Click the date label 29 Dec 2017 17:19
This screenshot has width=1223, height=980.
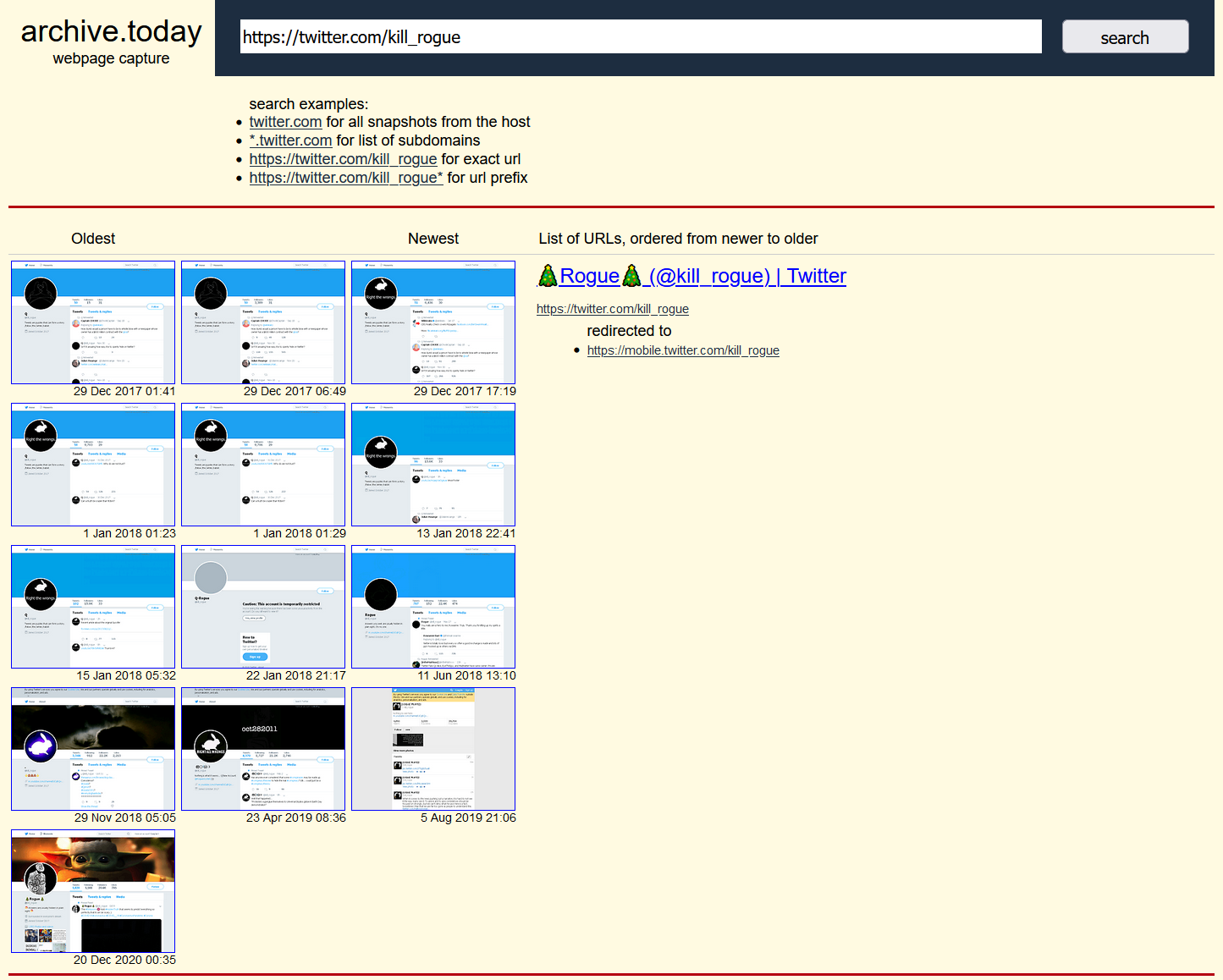coord(465,391)
